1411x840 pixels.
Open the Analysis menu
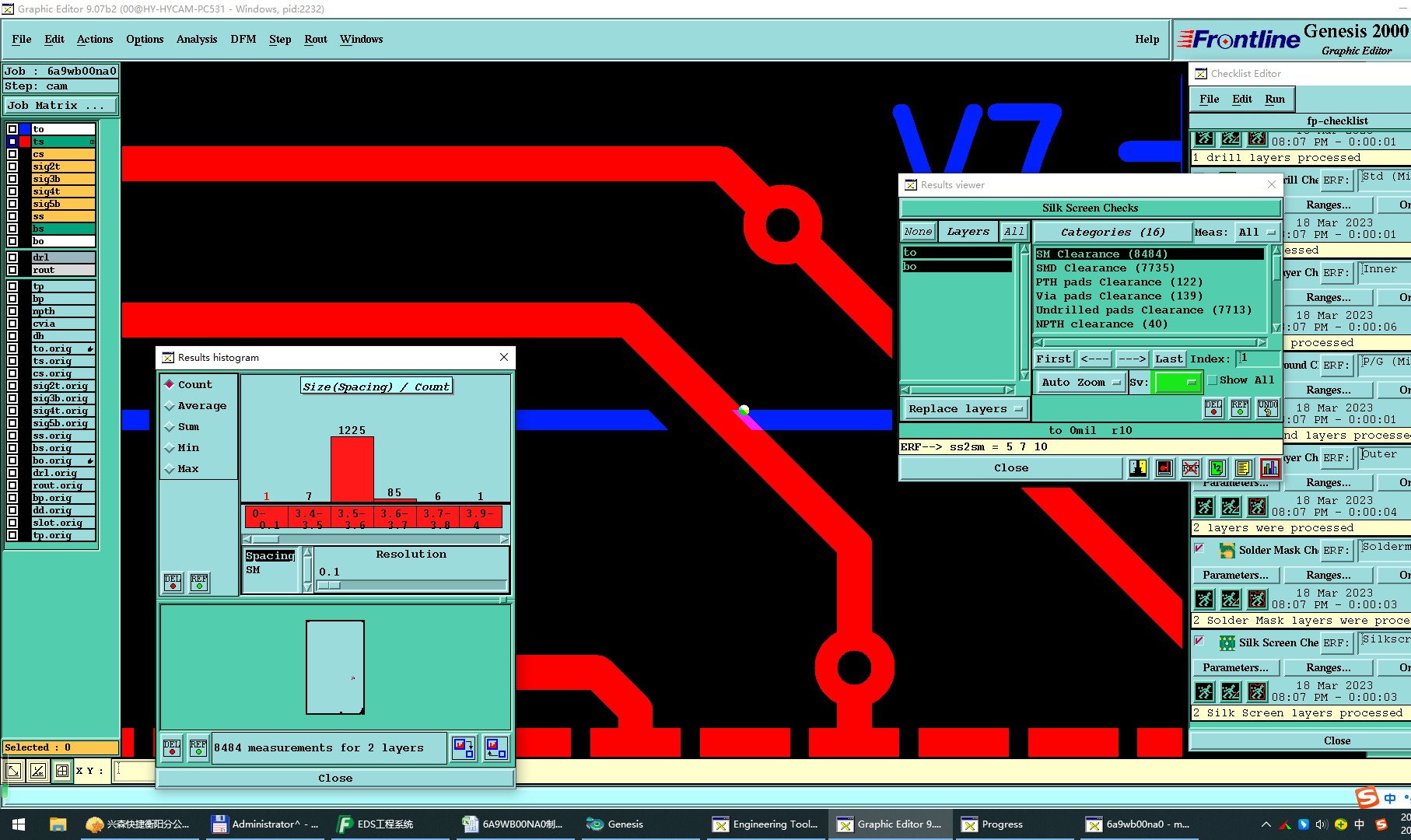pos(197,39)
